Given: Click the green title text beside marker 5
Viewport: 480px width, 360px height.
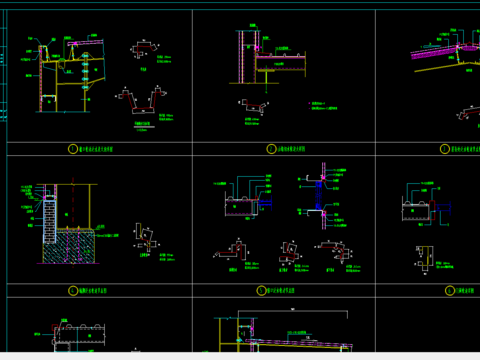Looking at the screenshot, I should [281, 291].
